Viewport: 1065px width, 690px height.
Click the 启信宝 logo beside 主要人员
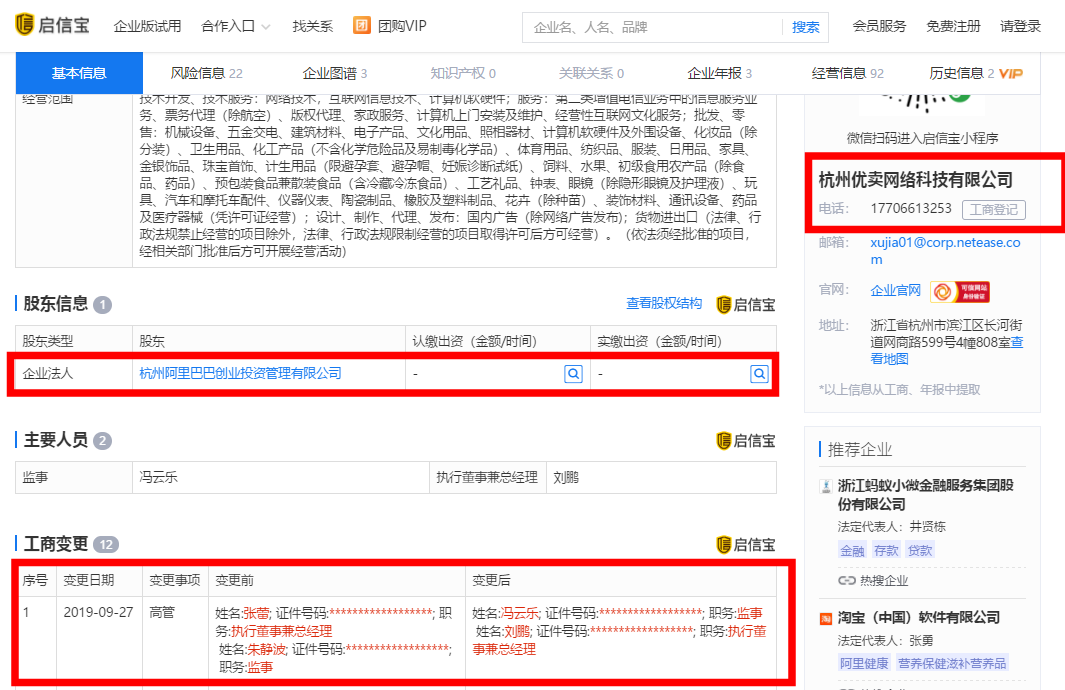tap(746, 441)
